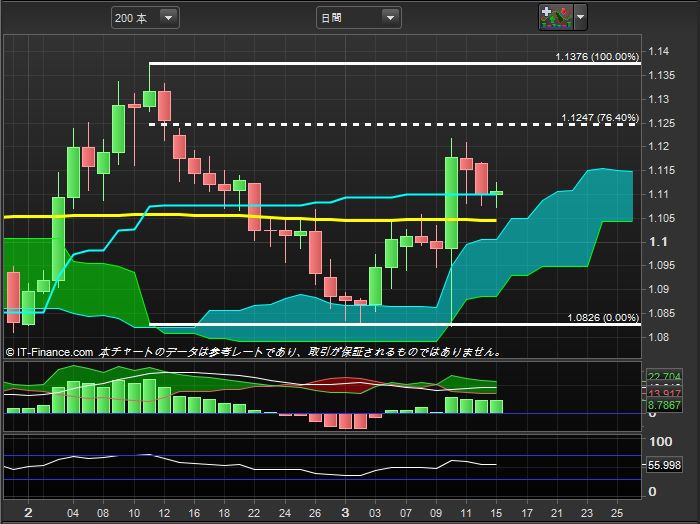Click the 15 date axis label
Screen dimensions: 700x524
pyautogui.click(x=496, y=513)
